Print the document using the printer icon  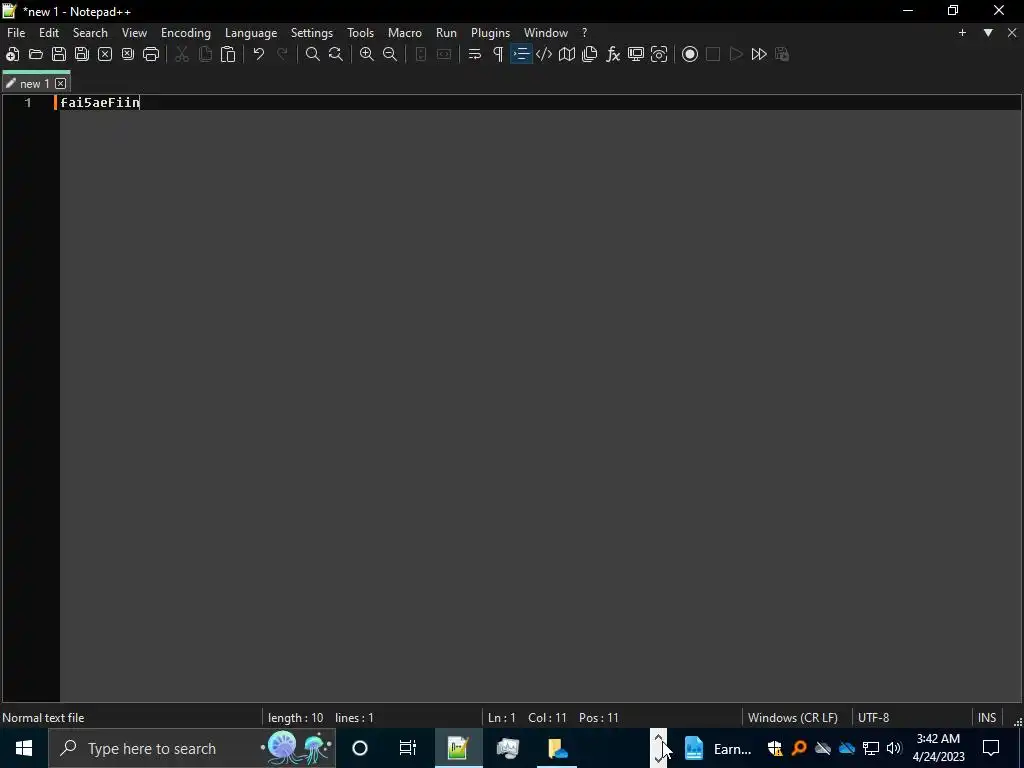click(x=151, y=54)
